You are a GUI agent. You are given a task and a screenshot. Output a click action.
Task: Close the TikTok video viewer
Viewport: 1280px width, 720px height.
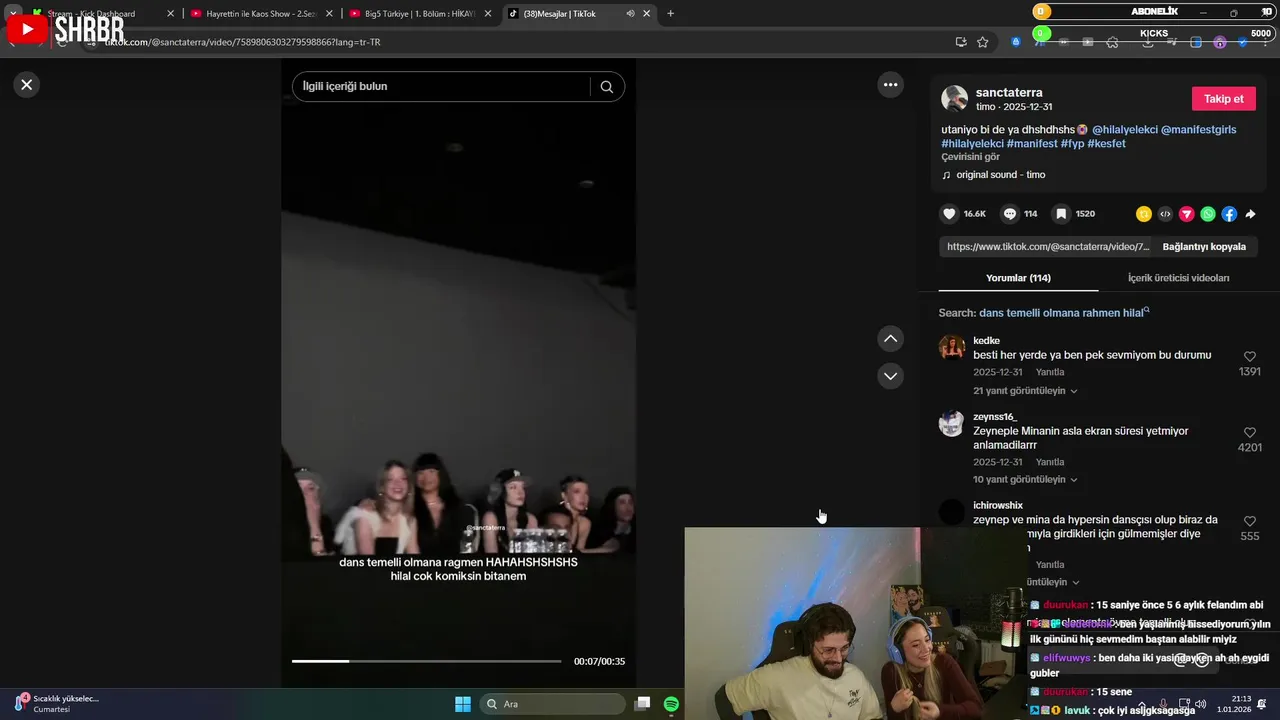click(x=27, y=85)
